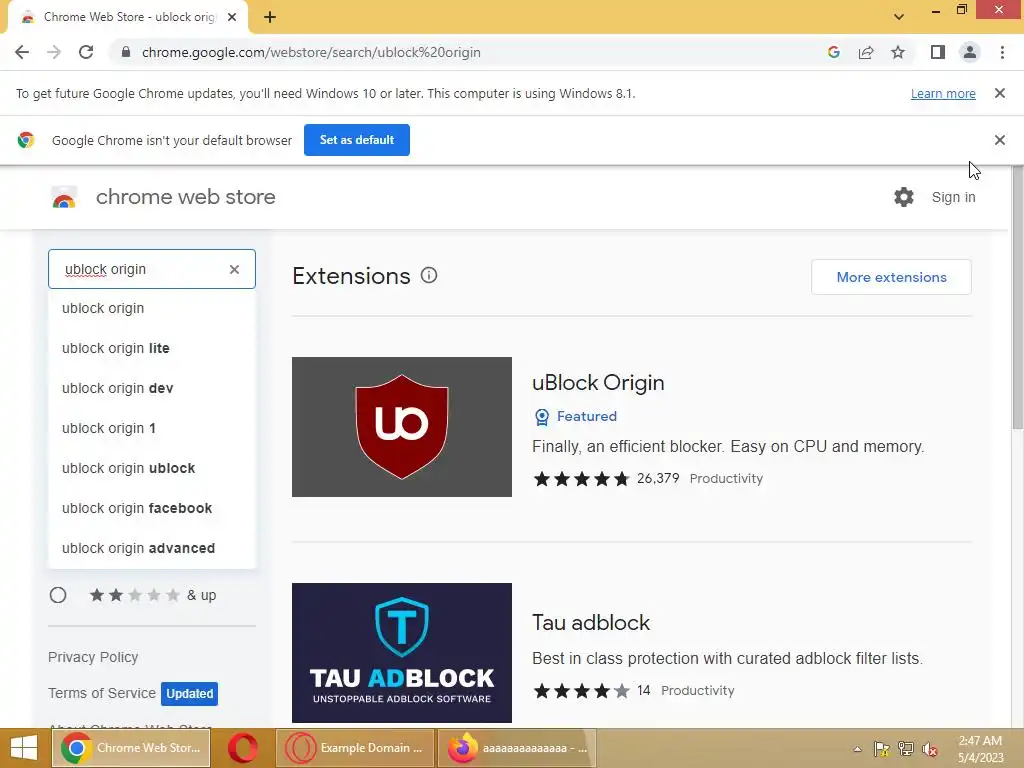1024x768 pixels.
Task: Click Tau adblock's star rating
Action: pos(581,691)
